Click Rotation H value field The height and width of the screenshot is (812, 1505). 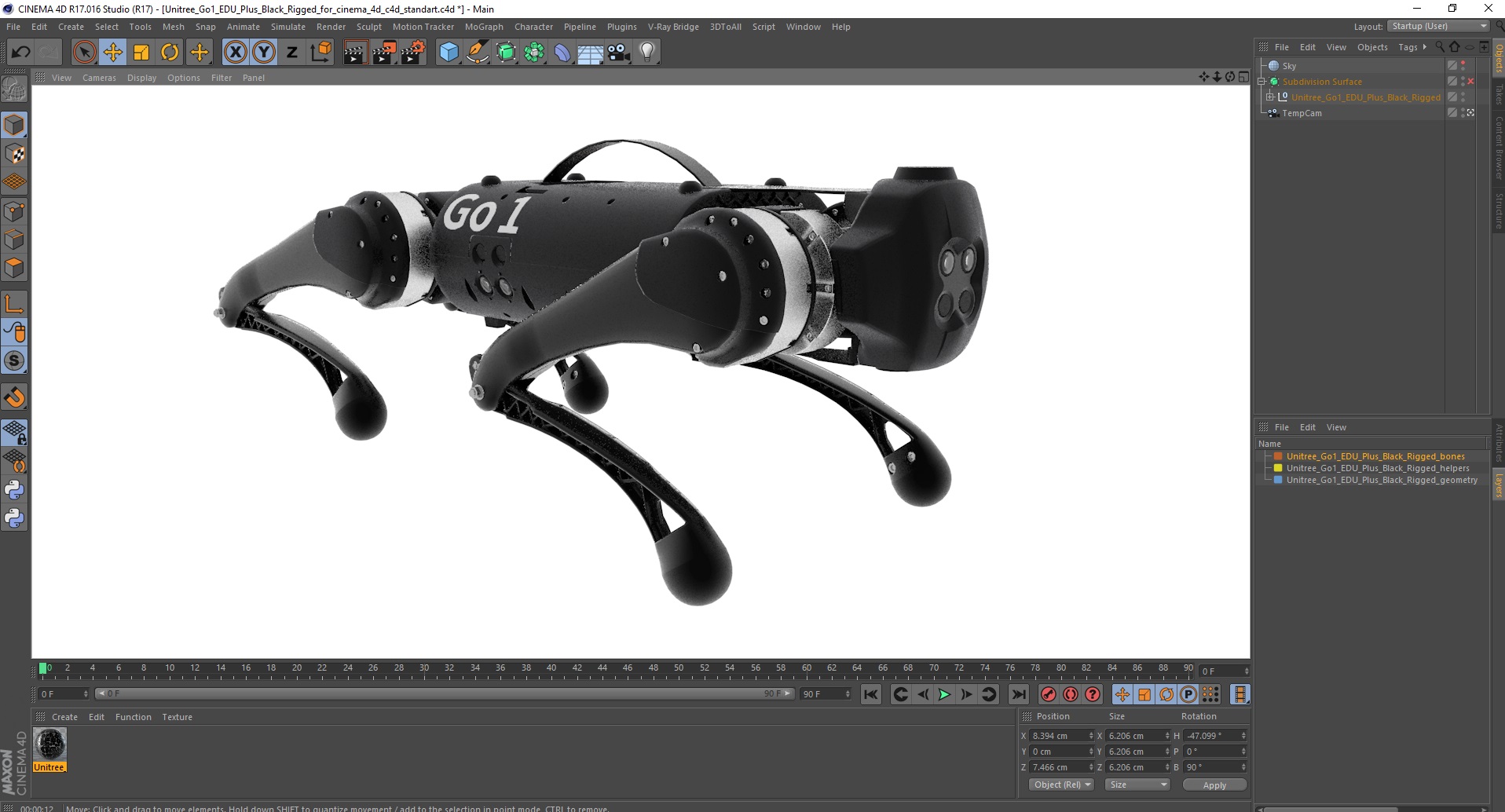point(1214,736)
